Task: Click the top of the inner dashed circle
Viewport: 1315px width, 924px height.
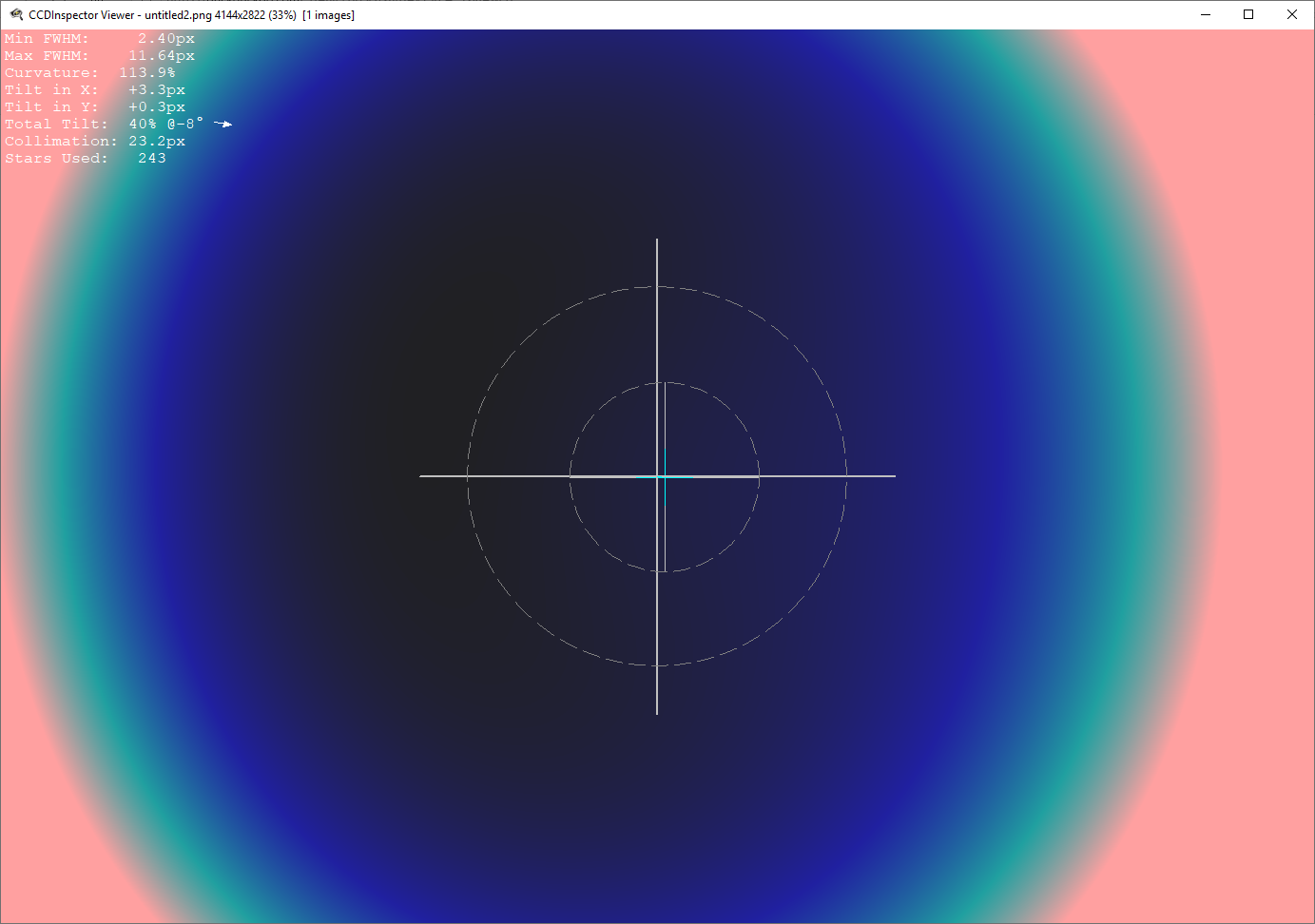Action: coord(665,383)
